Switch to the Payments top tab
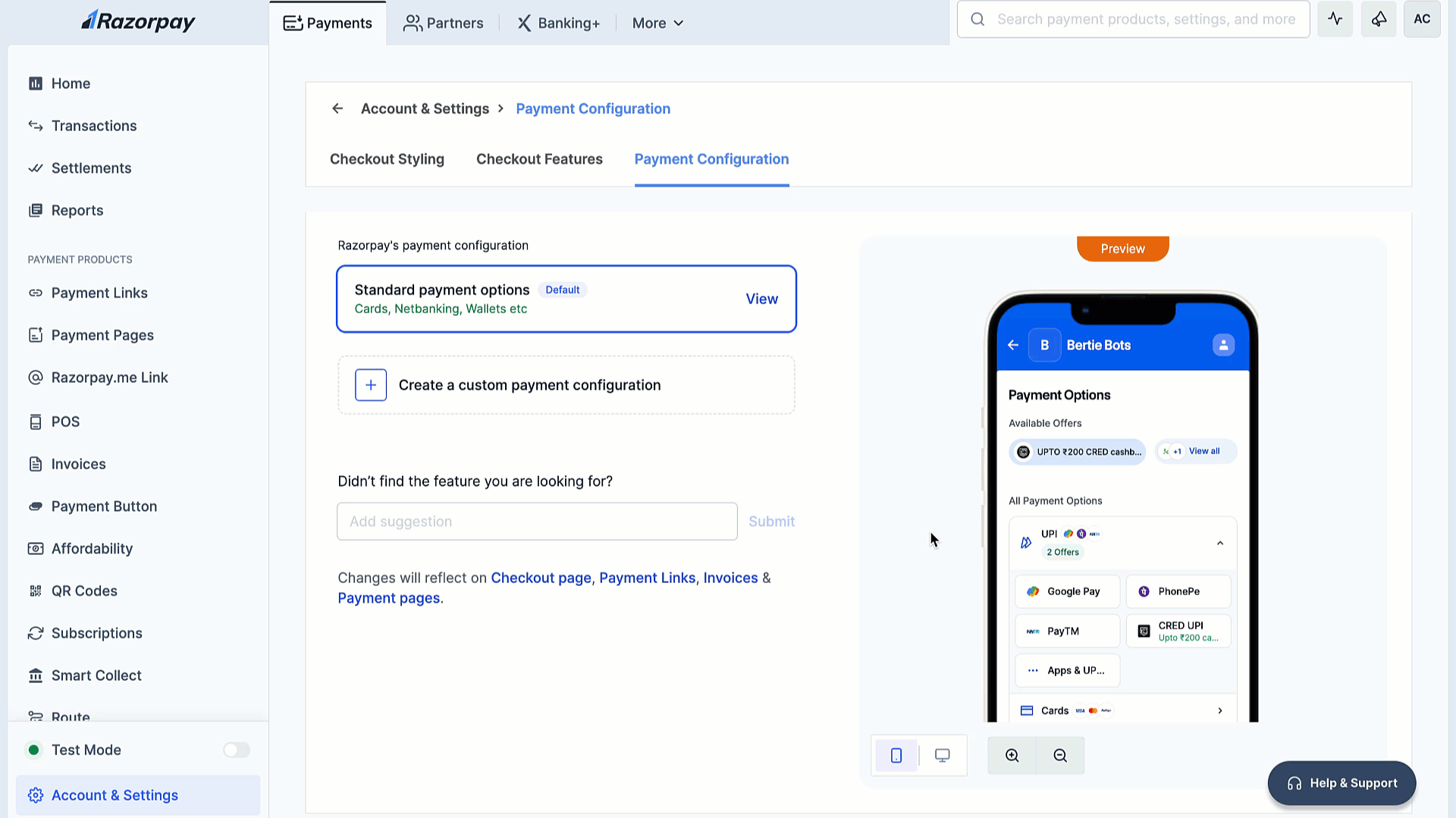 coord(328,23)
